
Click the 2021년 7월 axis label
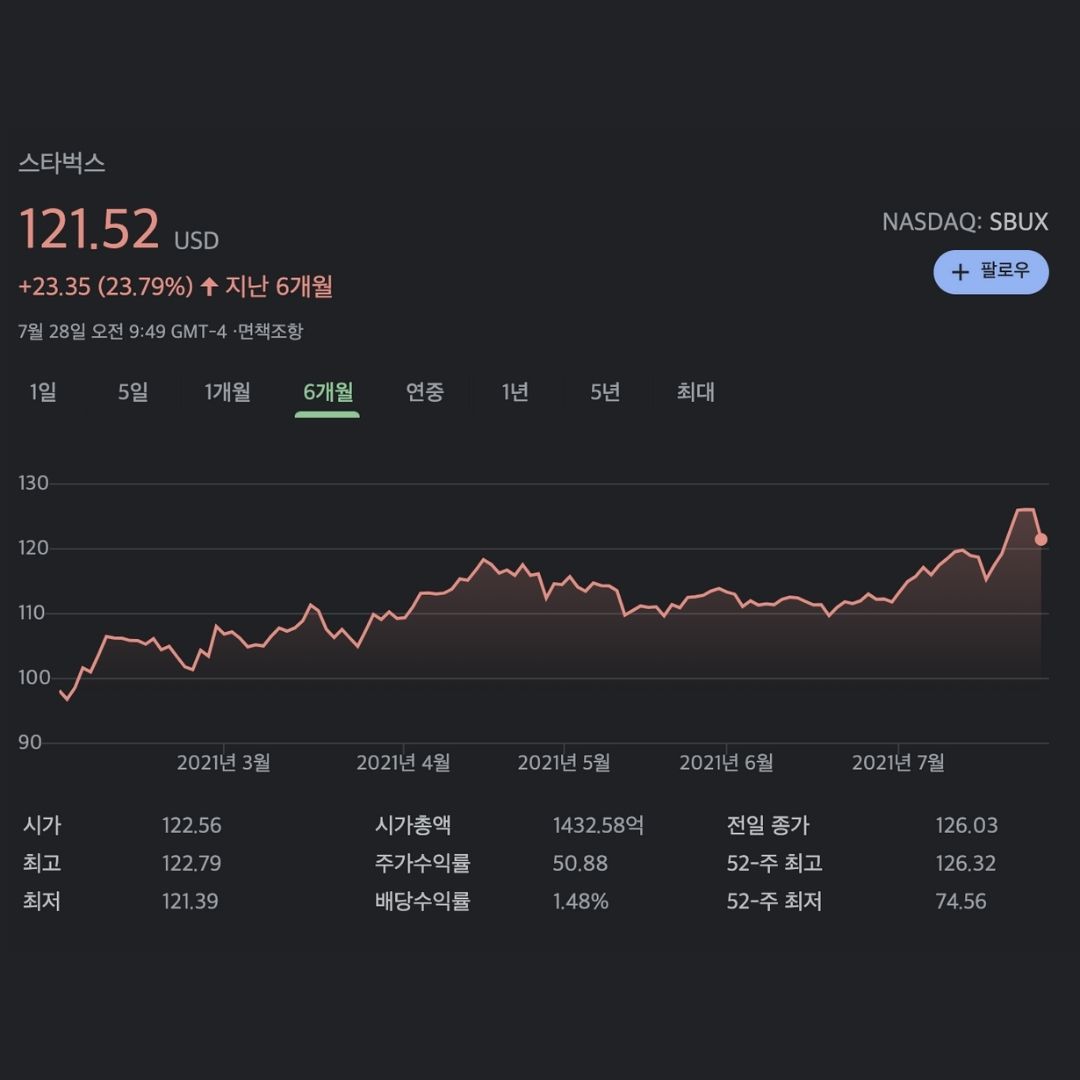pos(897,762)
